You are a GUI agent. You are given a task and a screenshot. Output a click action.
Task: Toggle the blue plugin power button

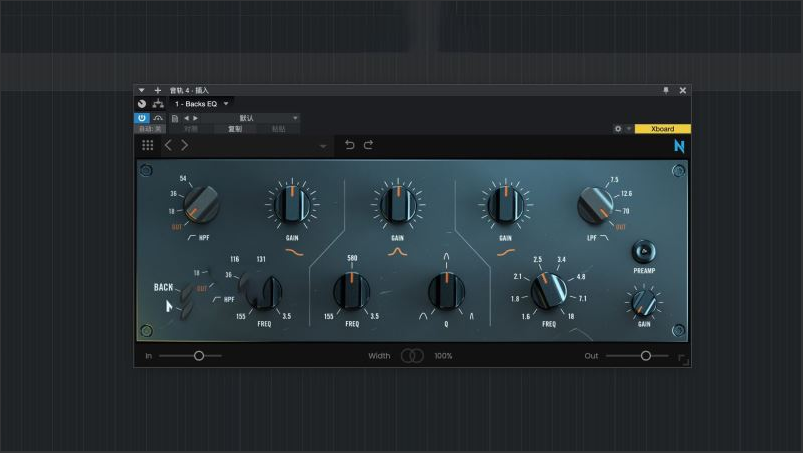pos(142,118)
